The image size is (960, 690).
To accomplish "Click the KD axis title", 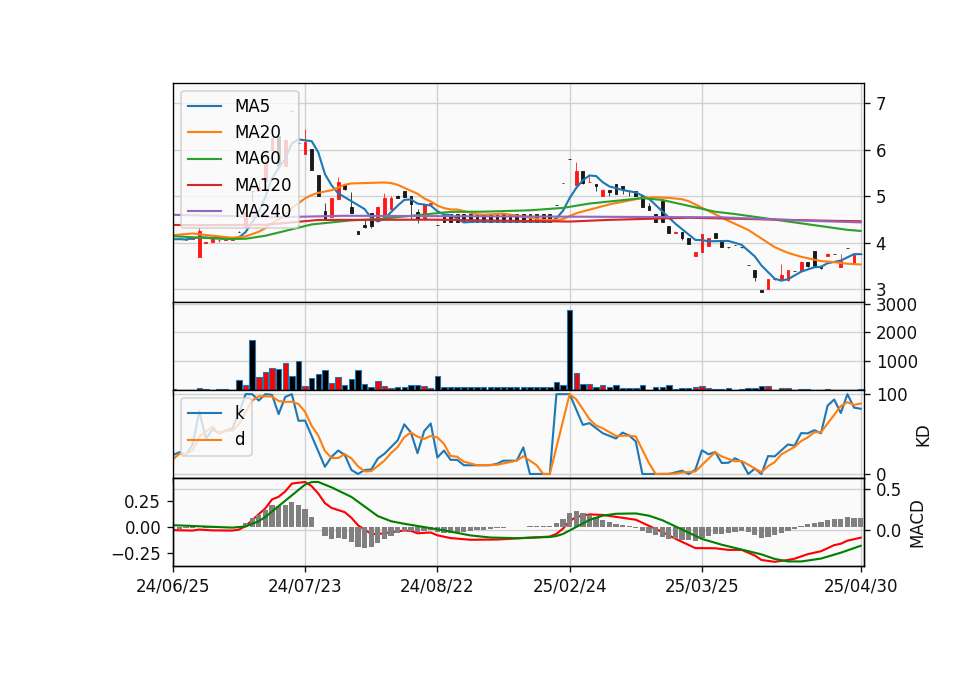I will (922, 436).
